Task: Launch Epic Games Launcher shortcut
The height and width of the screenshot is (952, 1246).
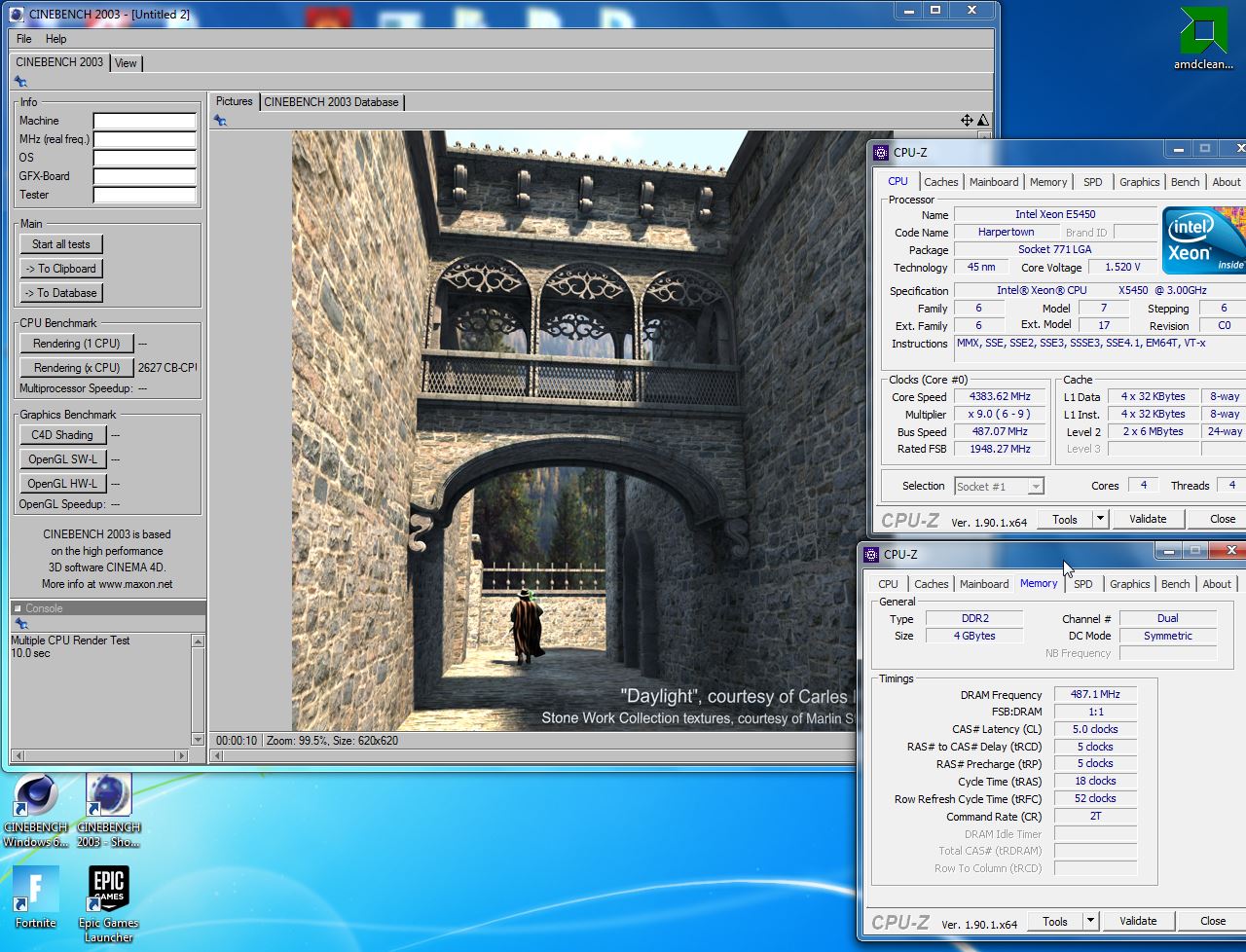Action: pos(108,904)
